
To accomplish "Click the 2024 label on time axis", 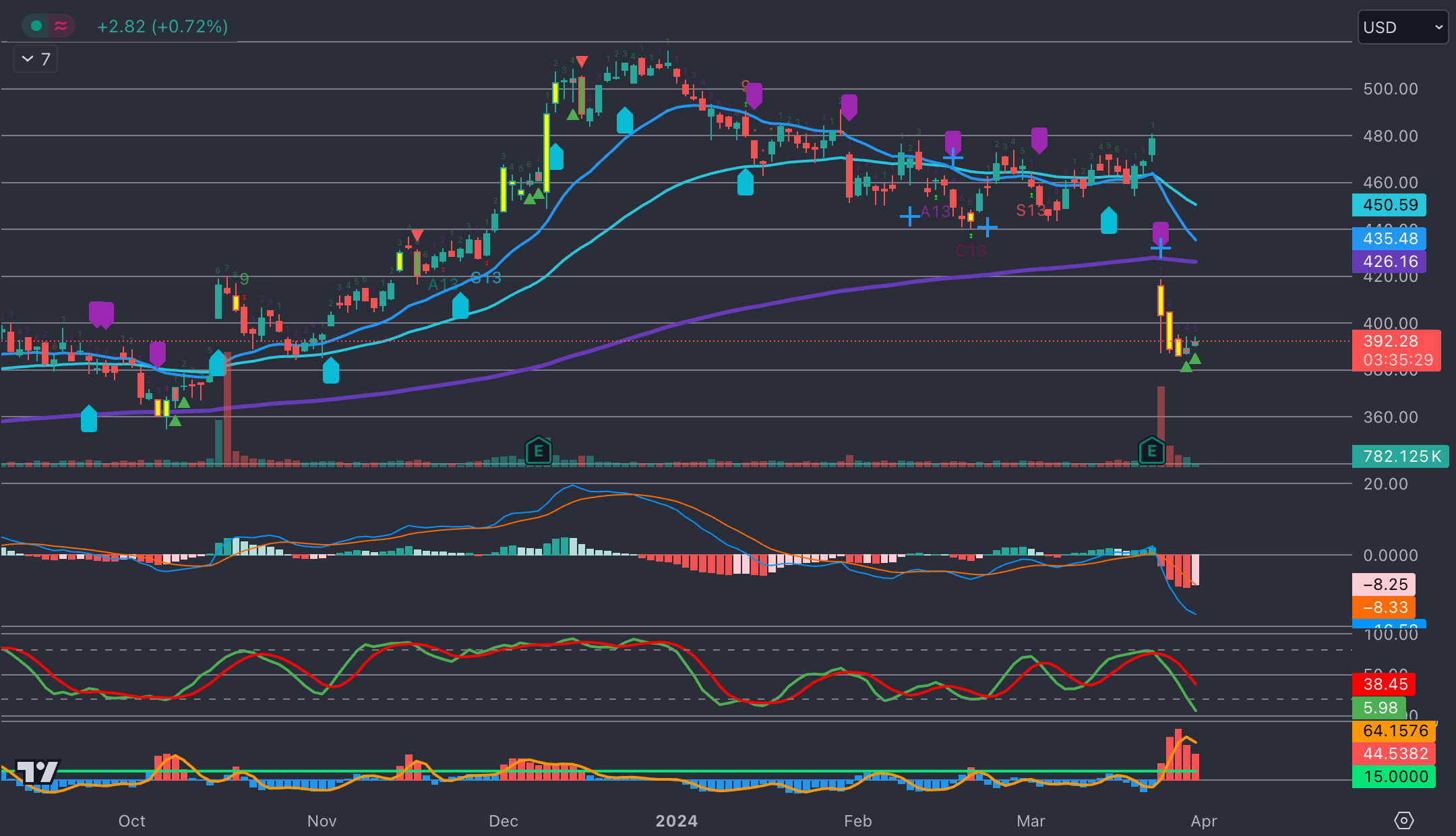I will coord(677,821).
